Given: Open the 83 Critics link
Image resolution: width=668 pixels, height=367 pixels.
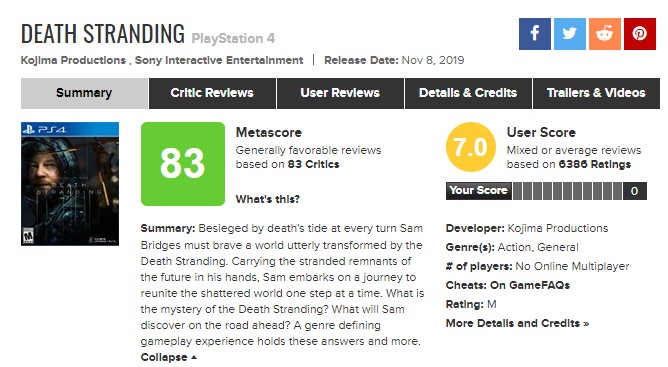Looking at the screenshot, I should (x=313, y=165).
